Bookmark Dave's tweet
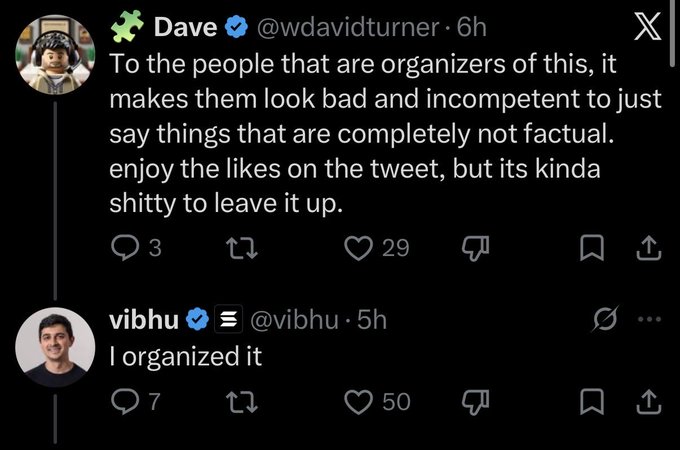 coord(592,248)
